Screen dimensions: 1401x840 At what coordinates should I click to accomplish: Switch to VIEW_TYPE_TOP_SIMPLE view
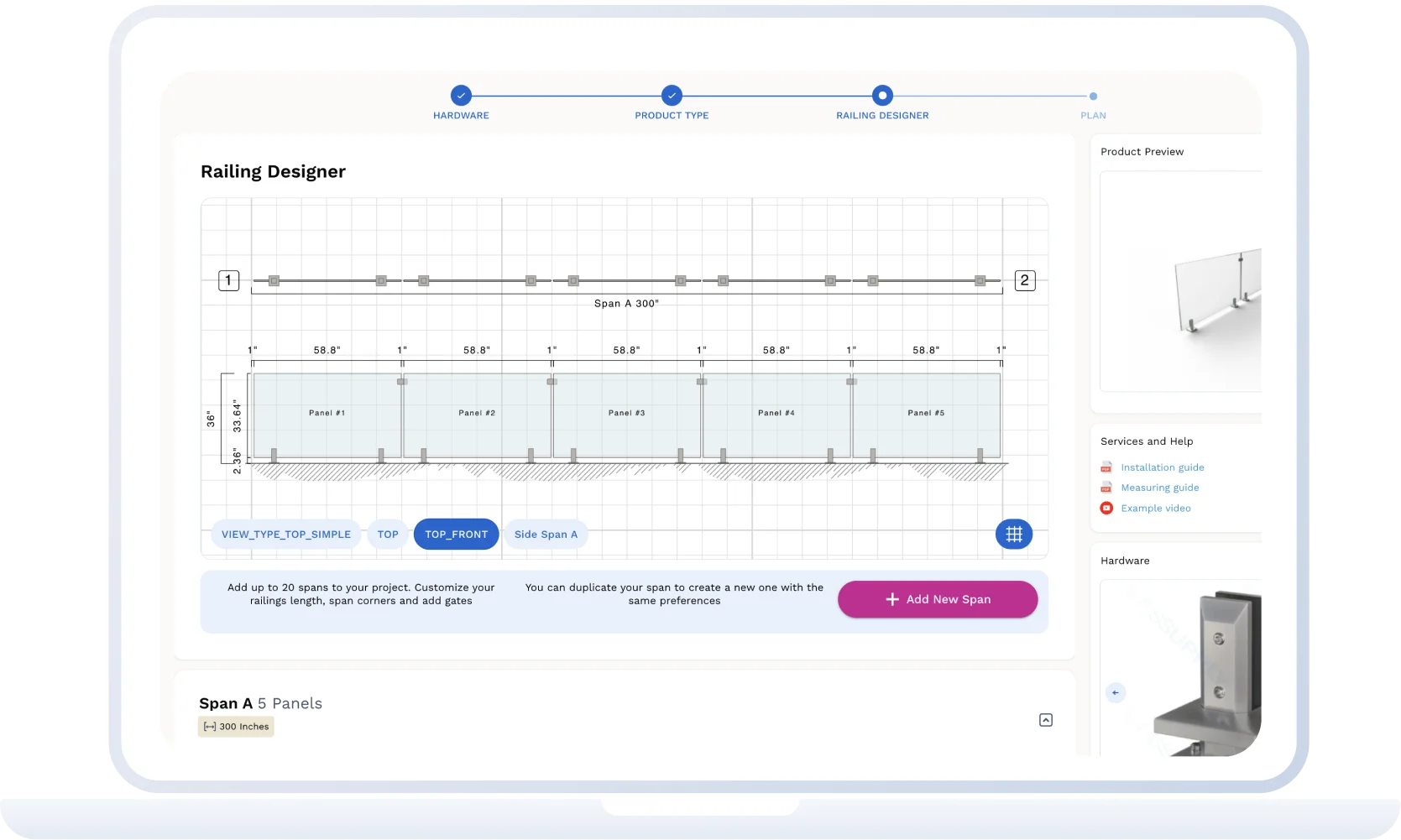285,534
